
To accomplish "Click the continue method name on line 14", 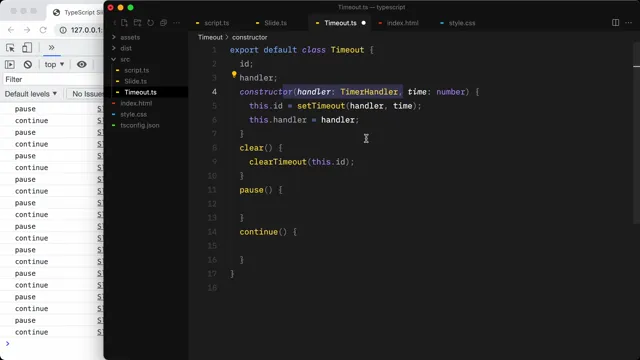I will pyautogui.click(x=258, y=232).
